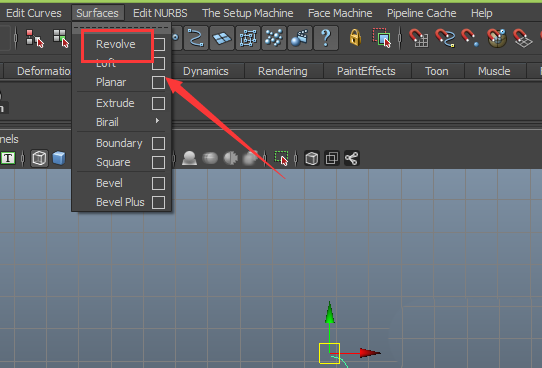Open the Help menu
The height and width of the screenshot is (368, 542).
(482, 13)
